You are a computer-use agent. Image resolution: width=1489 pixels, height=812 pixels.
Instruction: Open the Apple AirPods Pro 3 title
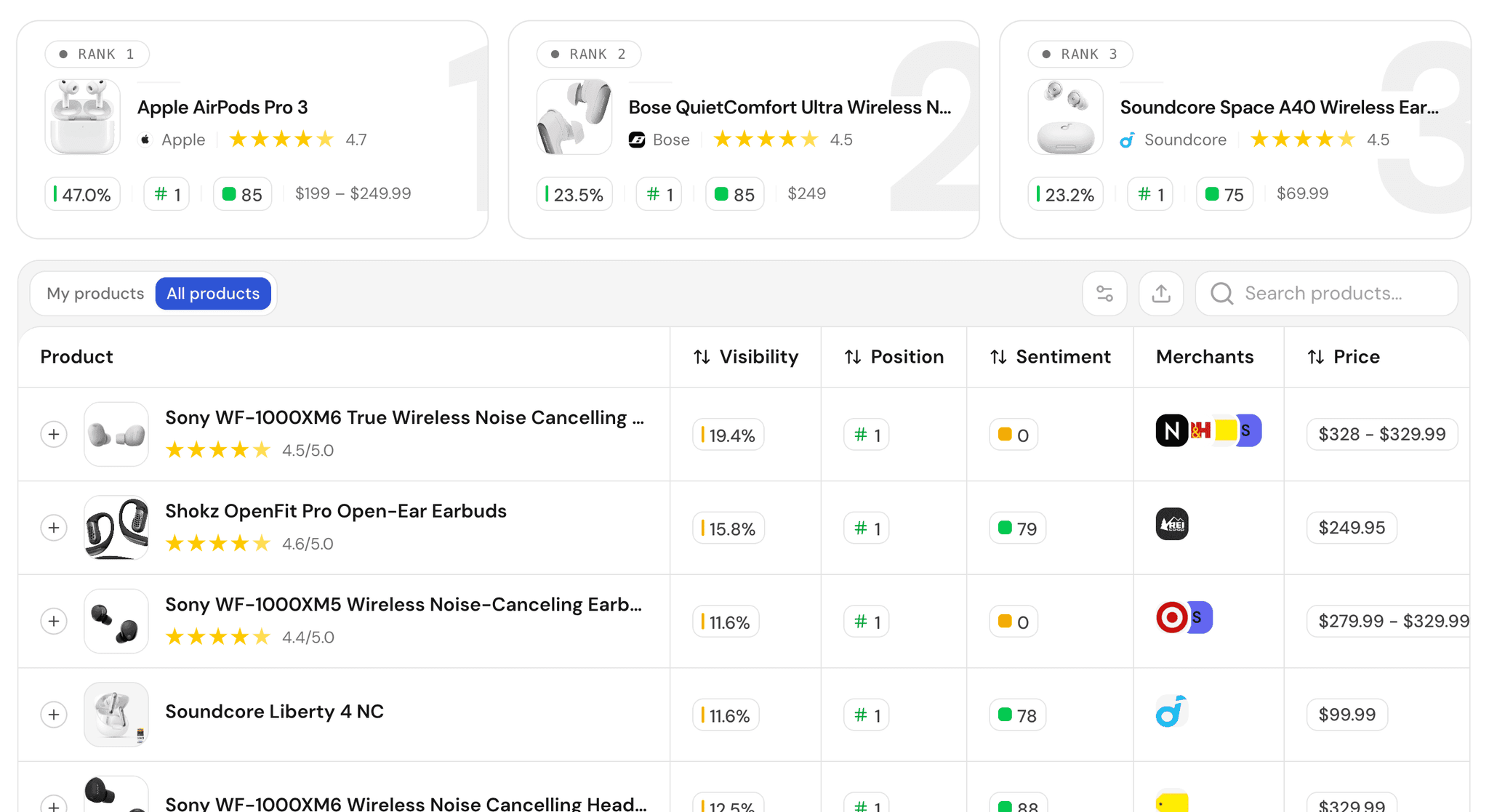(222, 108)
